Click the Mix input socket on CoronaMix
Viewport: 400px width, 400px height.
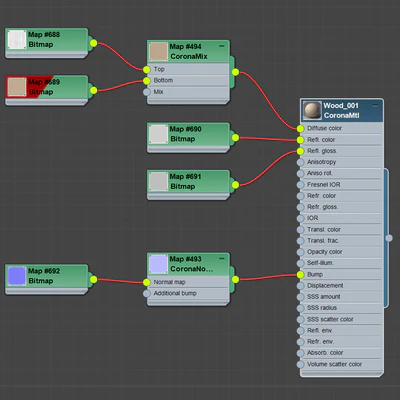pyautogui.click(x=147, y=92)
